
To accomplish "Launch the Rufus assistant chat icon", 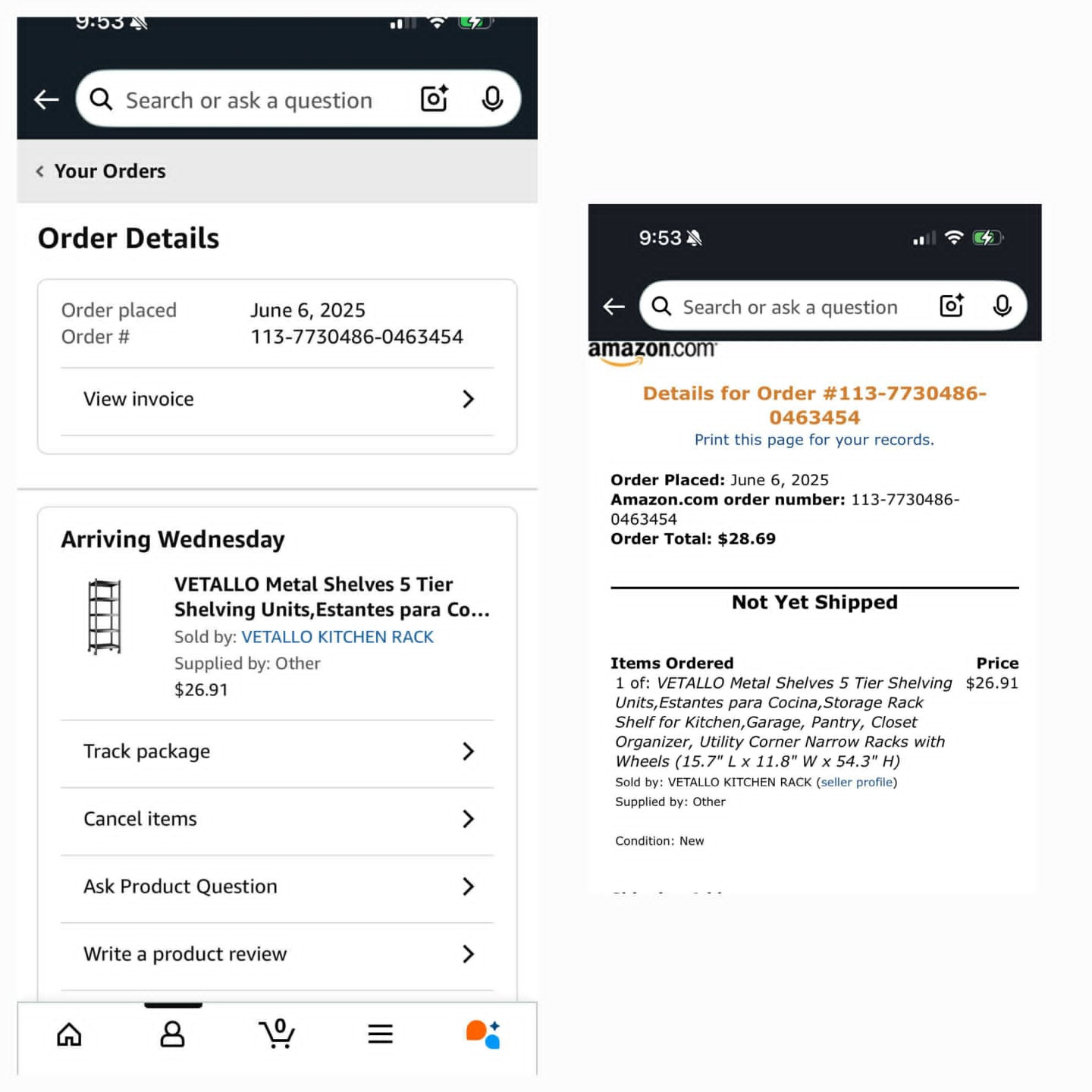I will [483, 1034].
